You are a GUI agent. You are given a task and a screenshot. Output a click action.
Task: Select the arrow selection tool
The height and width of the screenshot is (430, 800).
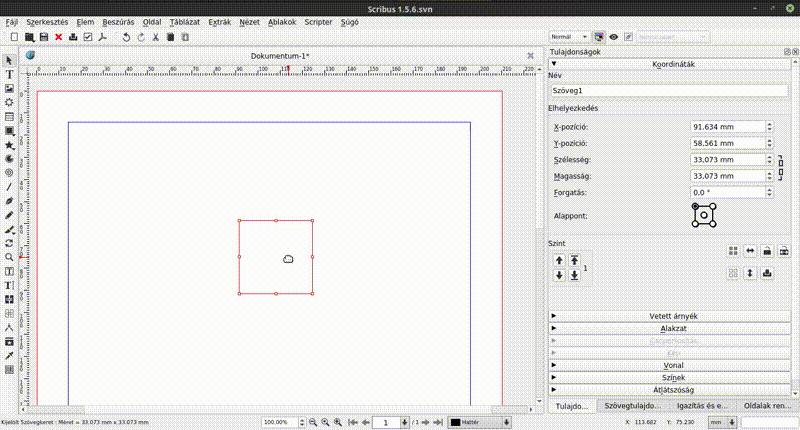coord(9,61)
